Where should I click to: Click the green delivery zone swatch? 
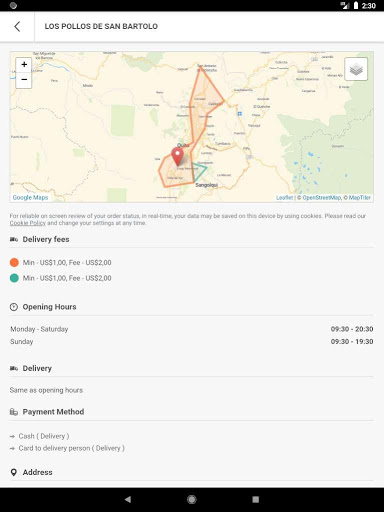tap(14, 278)
